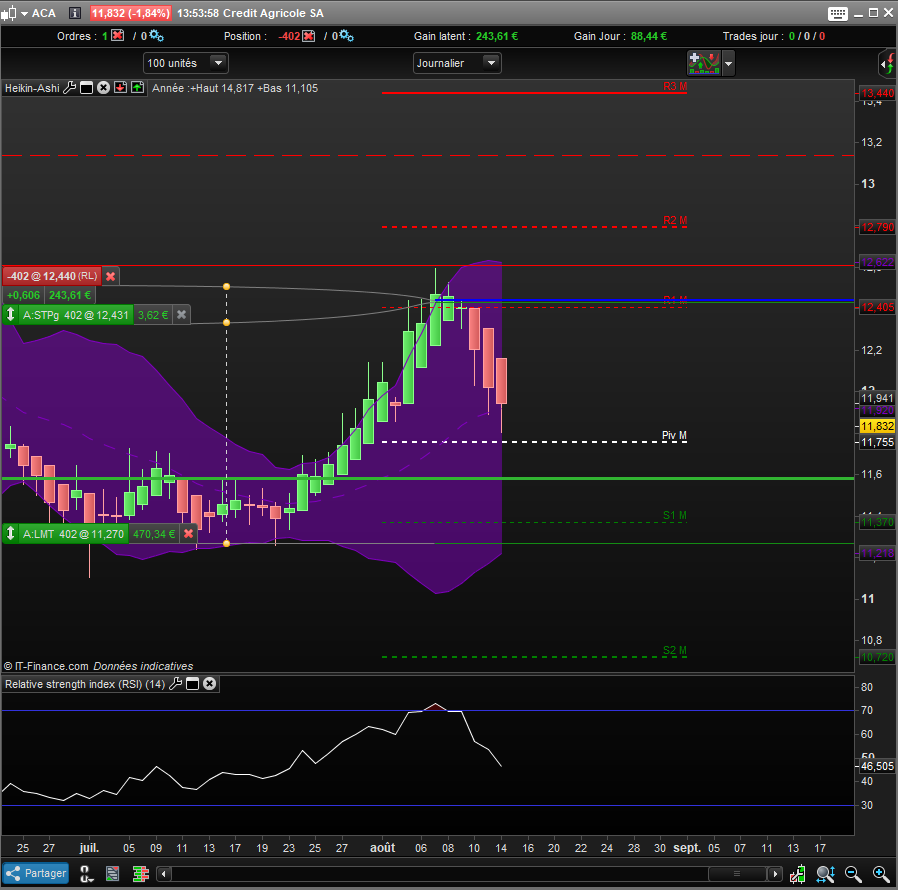Click the orange handle at the limit order level
The width and height of the screenshot is (898, 890).
coord(226,543)
